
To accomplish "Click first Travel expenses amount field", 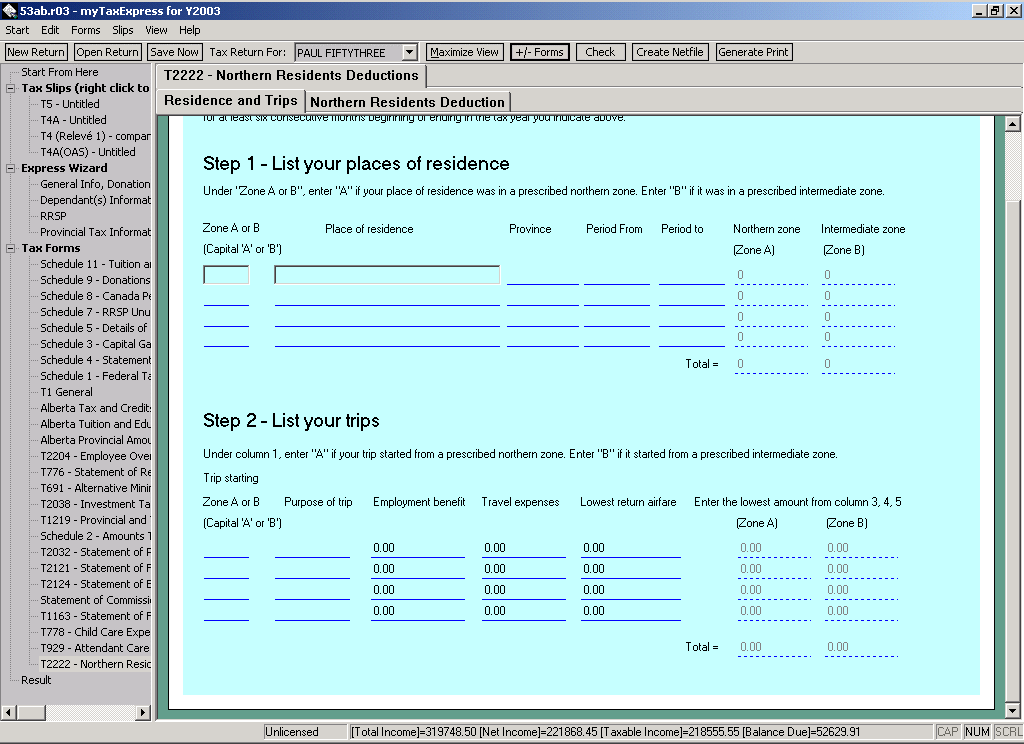I will 522,548.
